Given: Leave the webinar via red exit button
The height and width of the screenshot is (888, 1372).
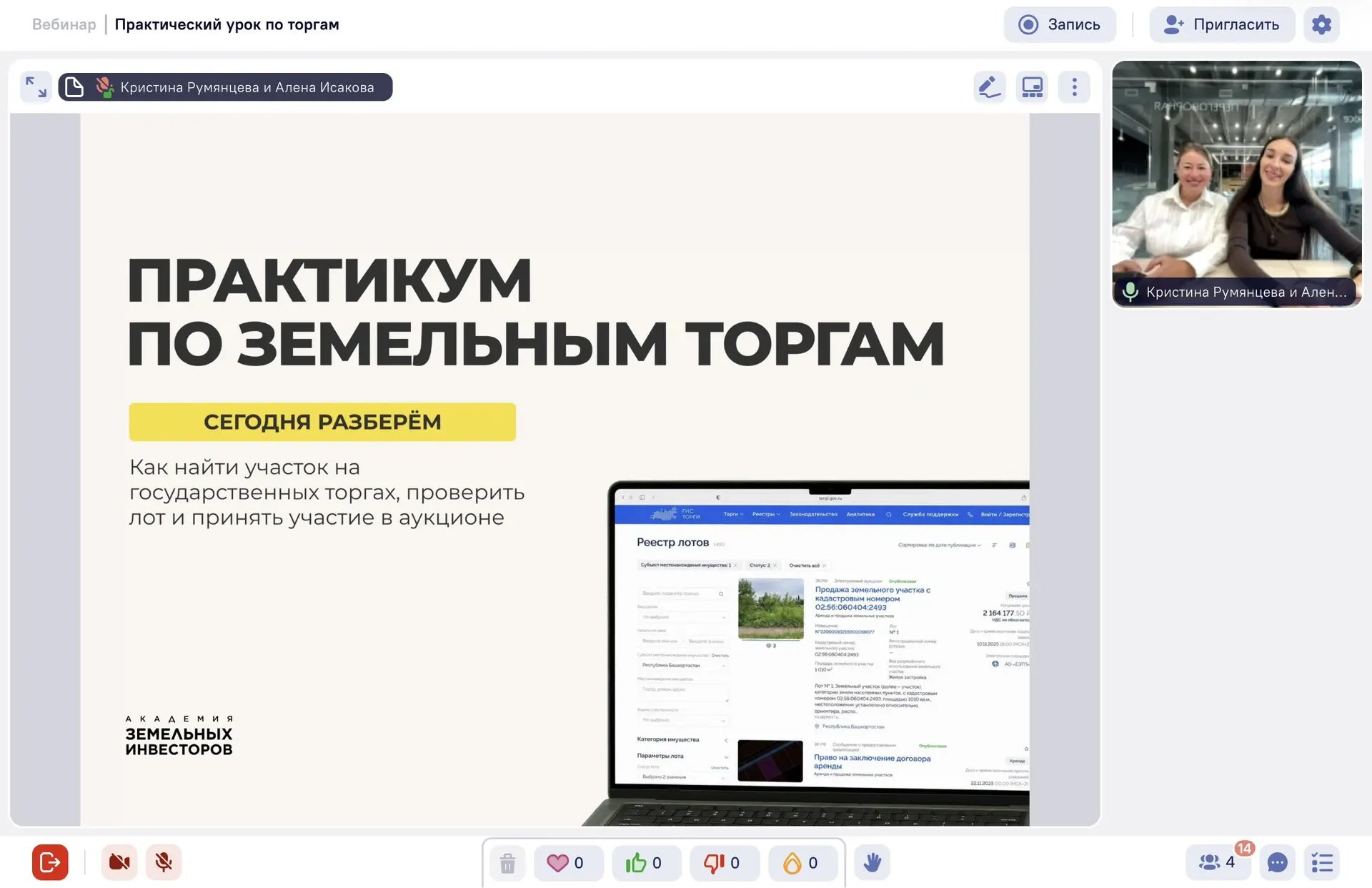Looking at the screenshot, I should pyautogui.click(x=50, y=862).
